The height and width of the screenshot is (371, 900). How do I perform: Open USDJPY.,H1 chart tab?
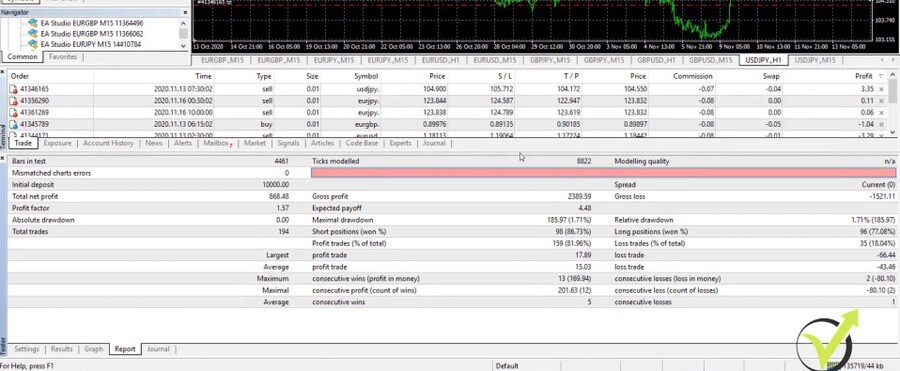(x=763, y=60)
